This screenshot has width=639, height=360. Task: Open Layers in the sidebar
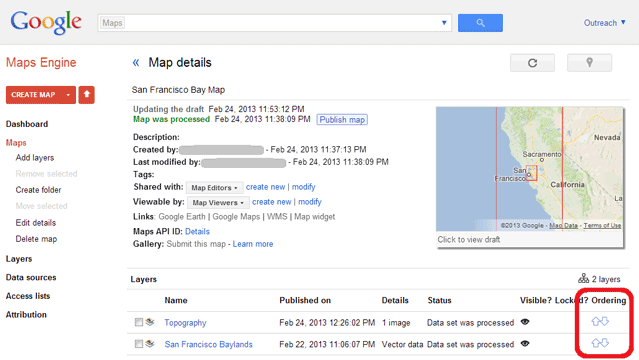click(x=19, y=259)
